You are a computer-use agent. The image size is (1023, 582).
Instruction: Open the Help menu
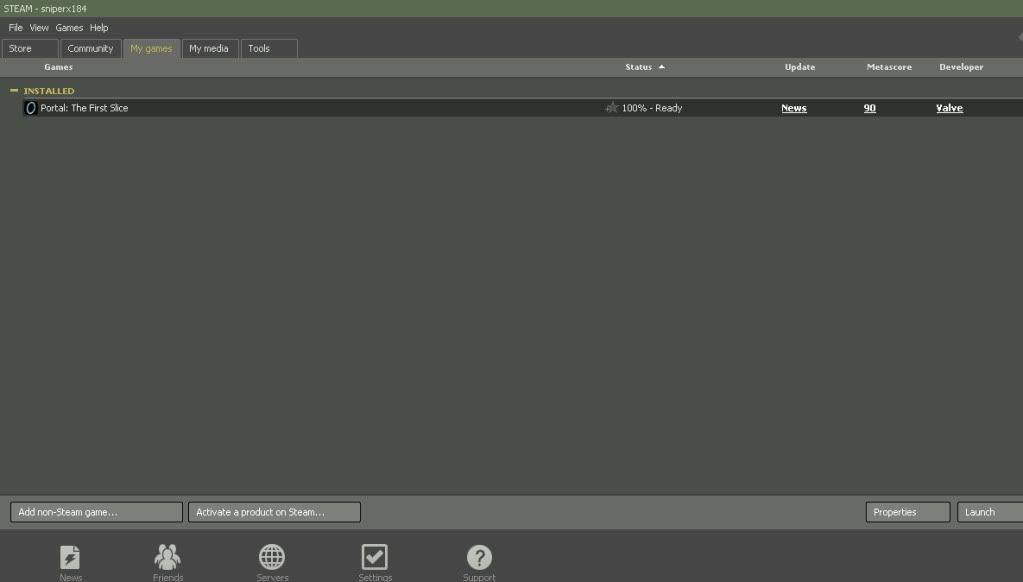pos(99,28)
